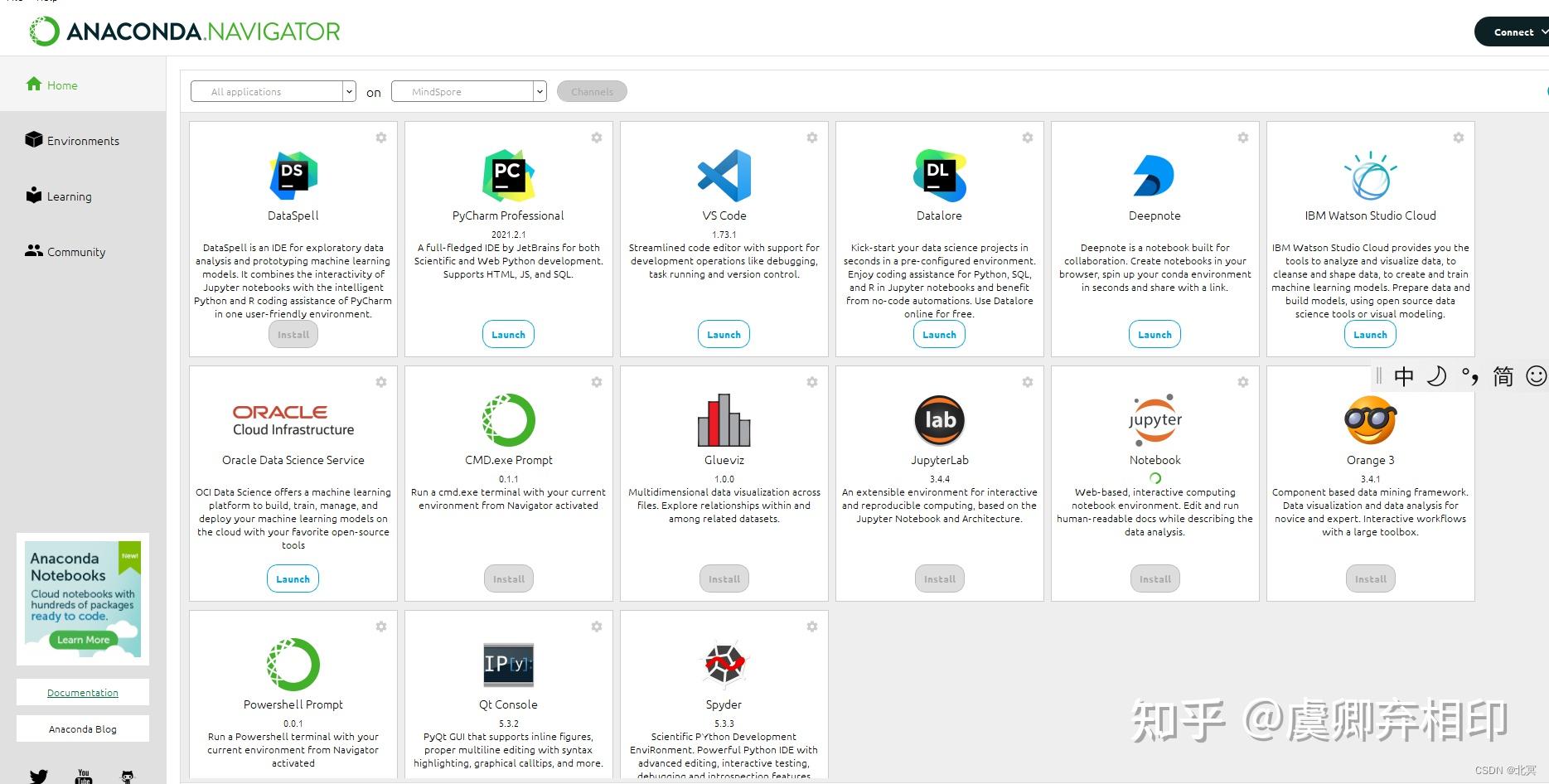Image resolution: width=1549 pixels, height=784 pixels.
Task: Click the Jupyter Notebook icon
Action: point(1155,420)
